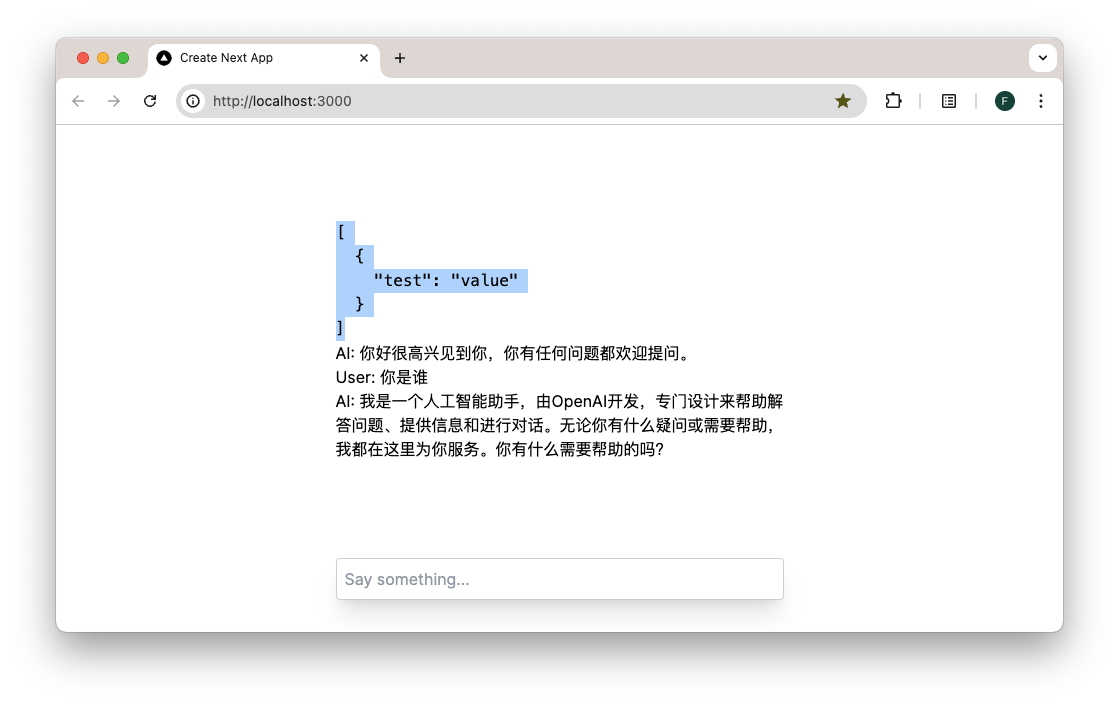Open a new tab with plus button

click(x=400, y=58)
